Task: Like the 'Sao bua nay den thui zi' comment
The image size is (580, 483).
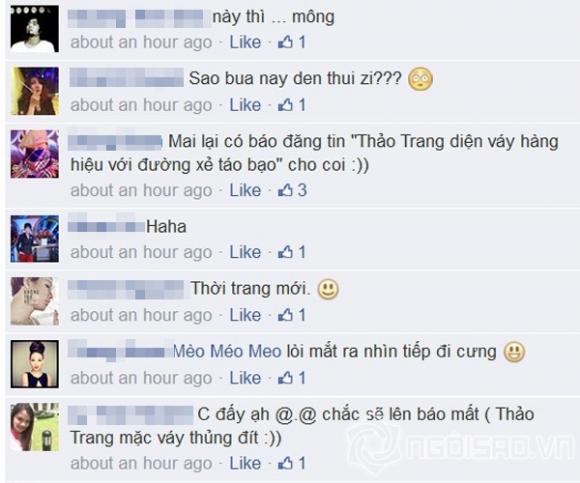Action: [x=245, y=105]
